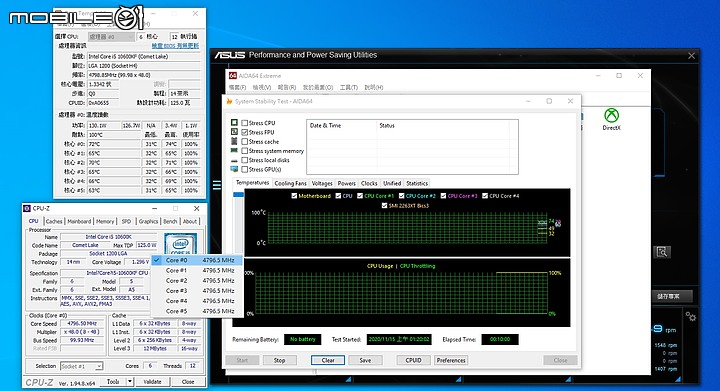Click the Stress GPU monitor icon
Screen dimensions: 720x391
pos(234,169)
